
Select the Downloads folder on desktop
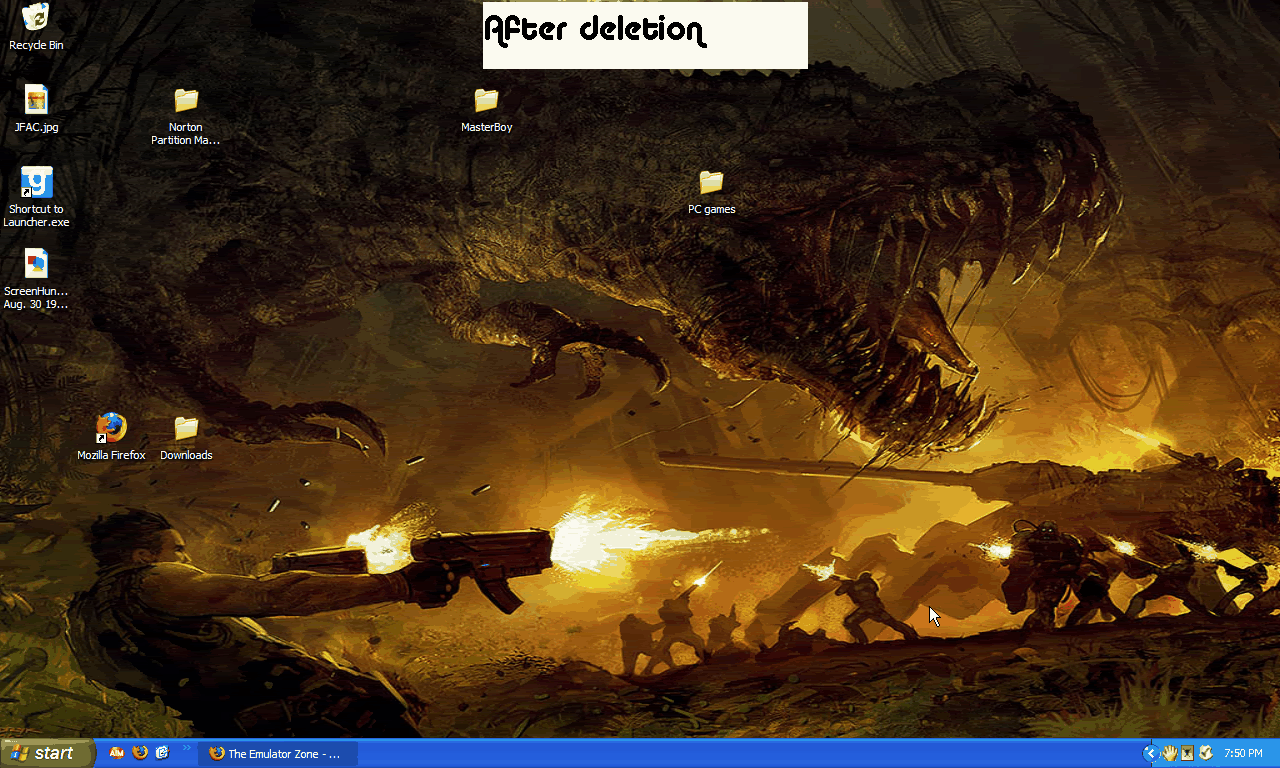pyautogui.click(x=186, y=429)
